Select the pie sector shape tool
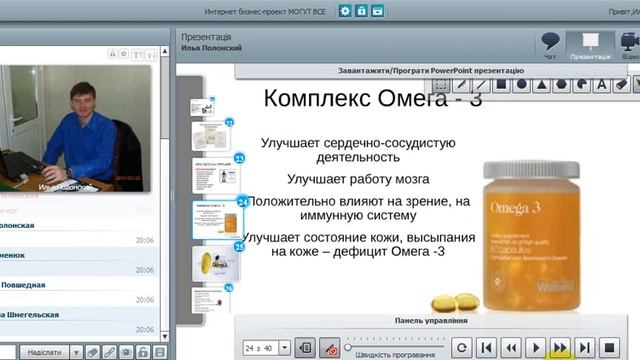 click(582, 85)
